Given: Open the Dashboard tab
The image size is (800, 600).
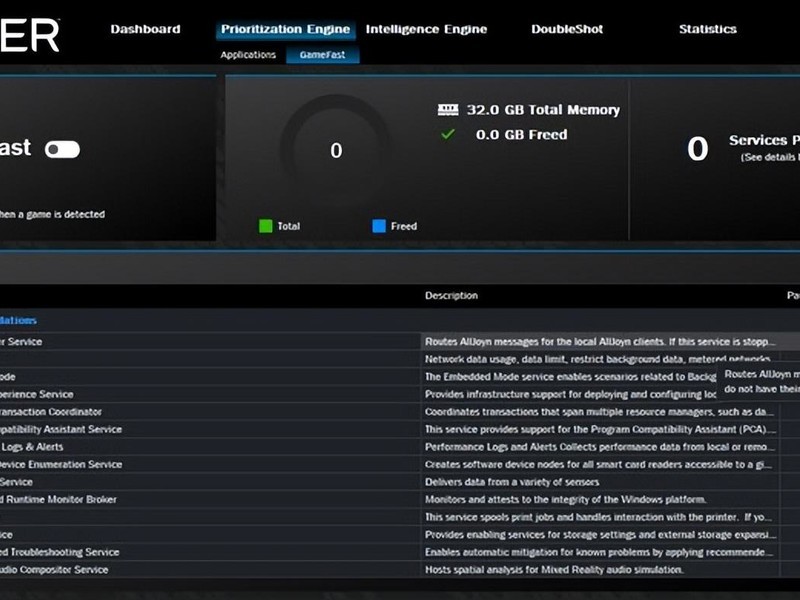Looking at the screenshot, I should pos(145,29).
